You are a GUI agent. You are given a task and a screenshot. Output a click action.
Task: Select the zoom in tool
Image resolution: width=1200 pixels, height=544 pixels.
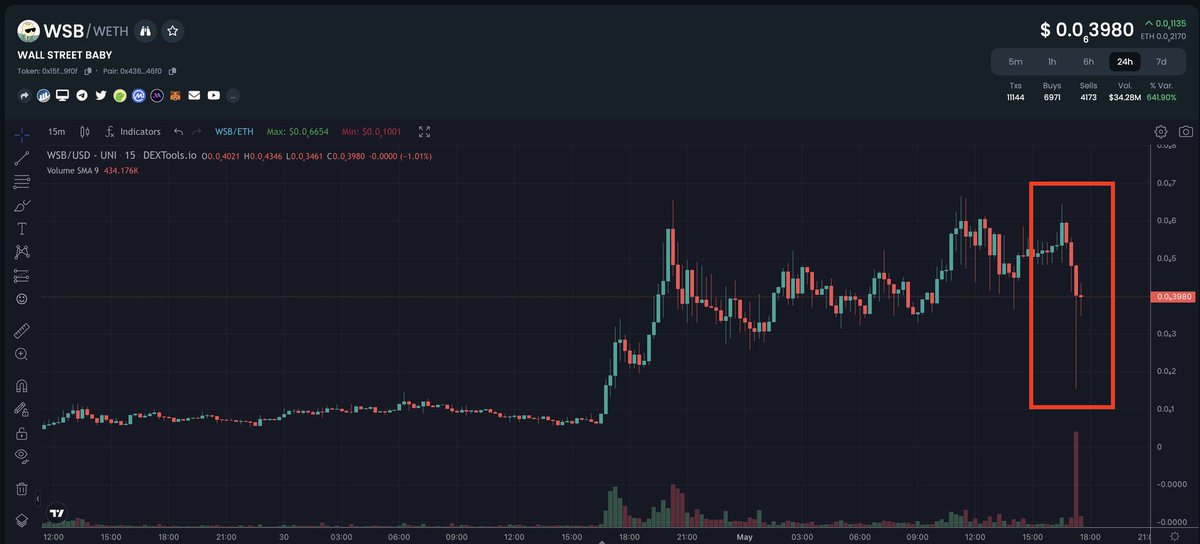coord(21,354)
